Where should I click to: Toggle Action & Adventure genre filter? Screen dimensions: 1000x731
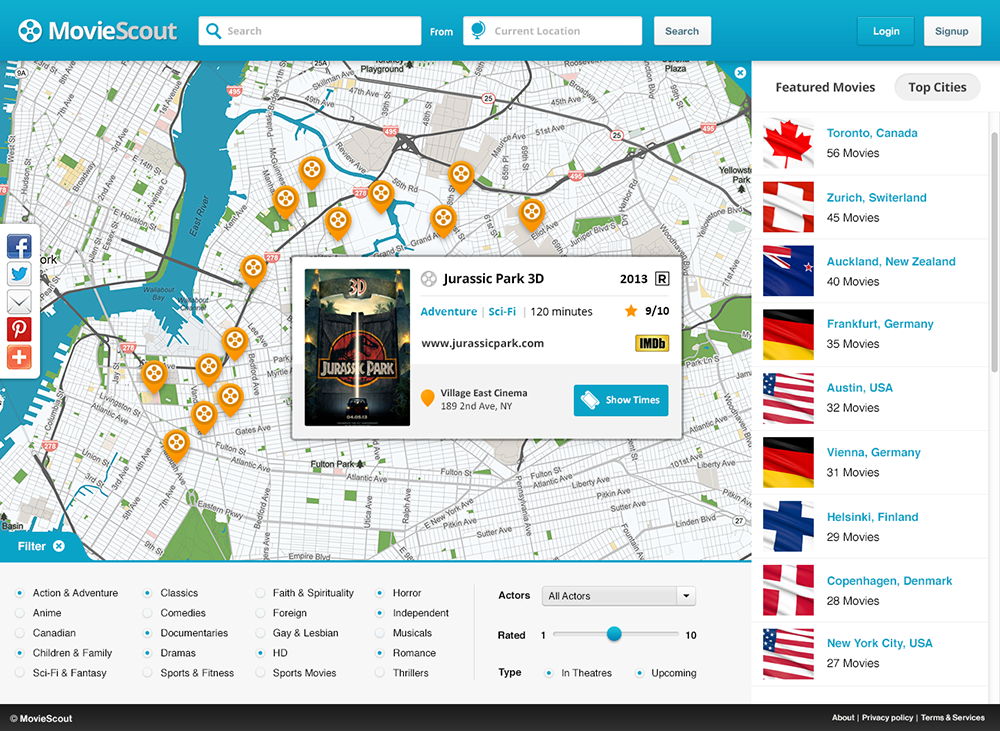coord(20,593)
